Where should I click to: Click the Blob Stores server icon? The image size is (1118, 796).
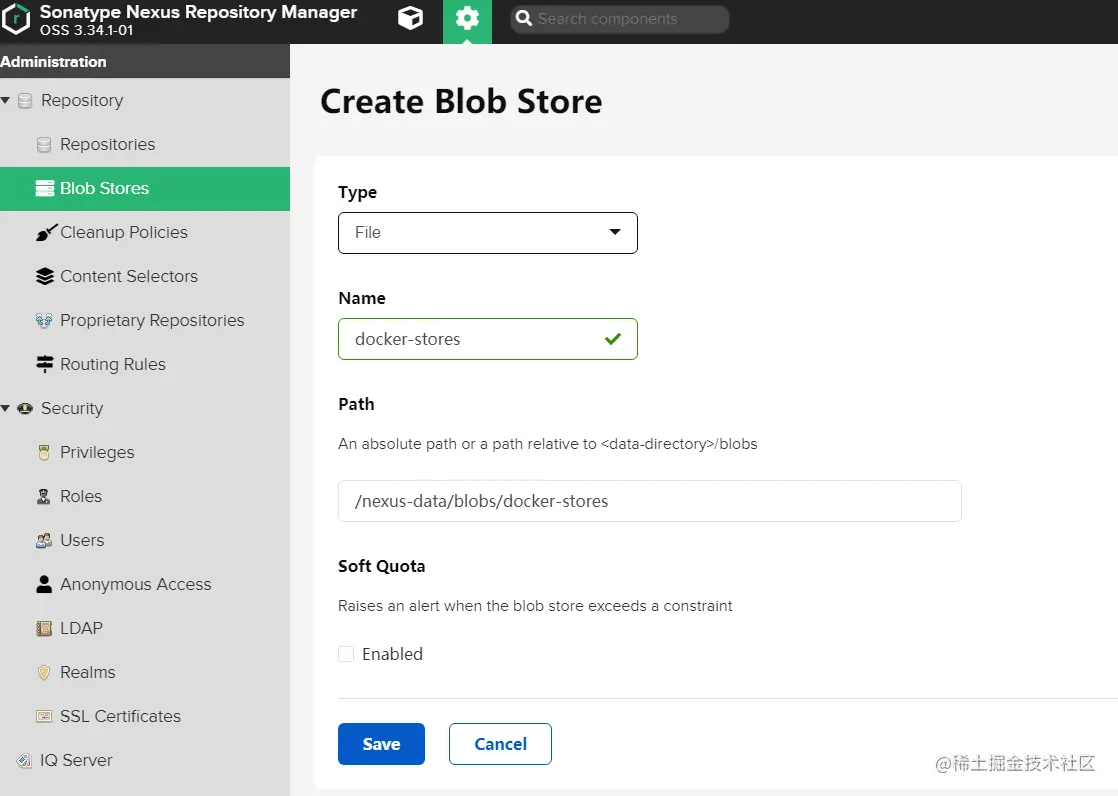pyautogui.click(x=44, y=189)
